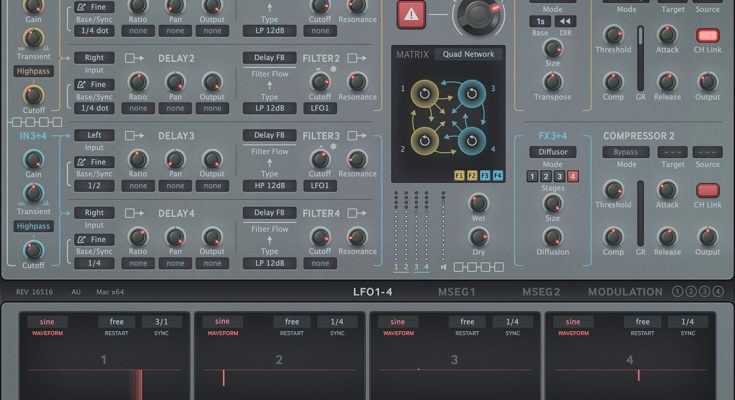735x400 pixels.
Task: Click the red panic warning triangle button
Action: click(x=410, y=14)
